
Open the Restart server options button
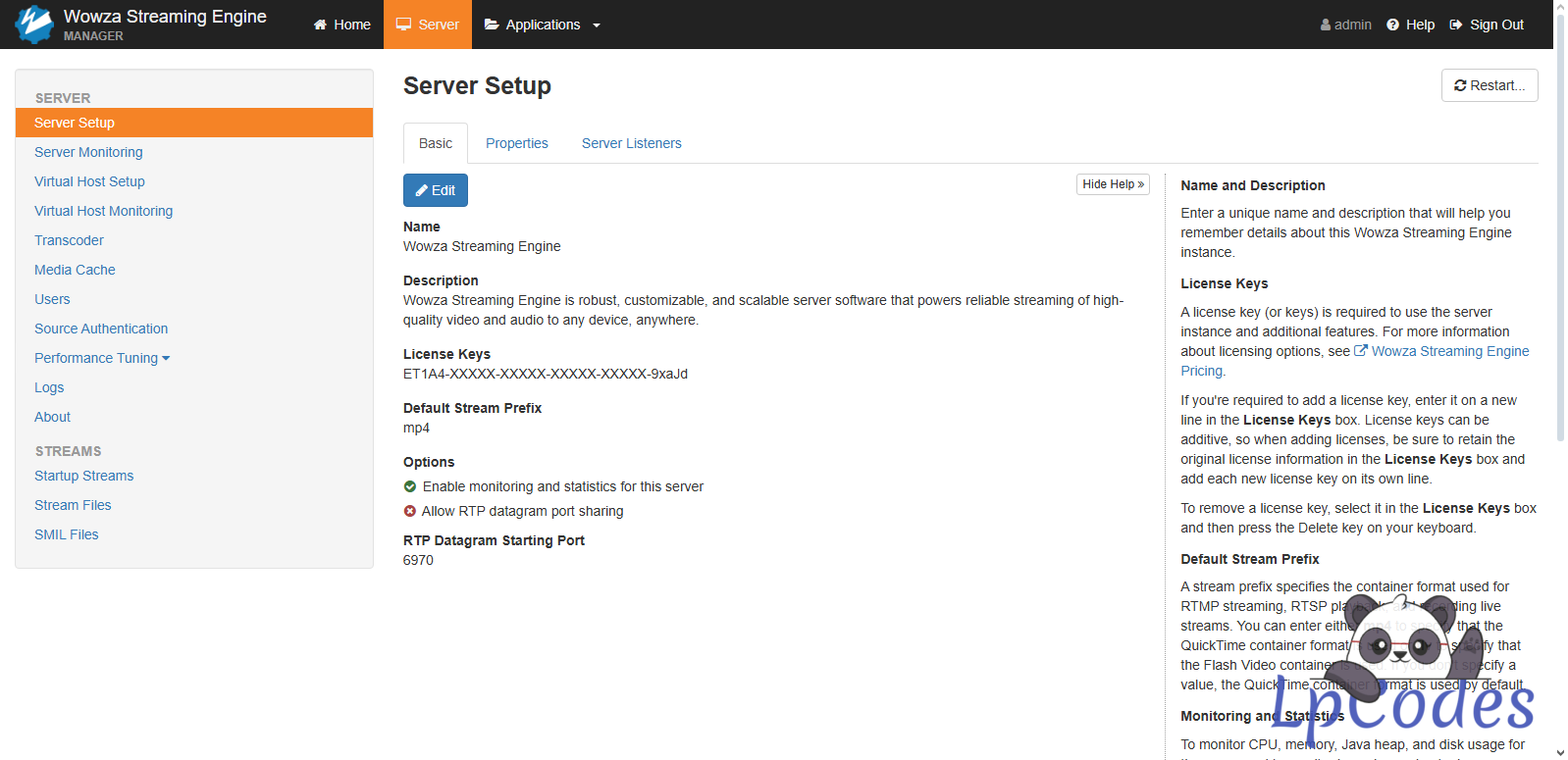1489,85
